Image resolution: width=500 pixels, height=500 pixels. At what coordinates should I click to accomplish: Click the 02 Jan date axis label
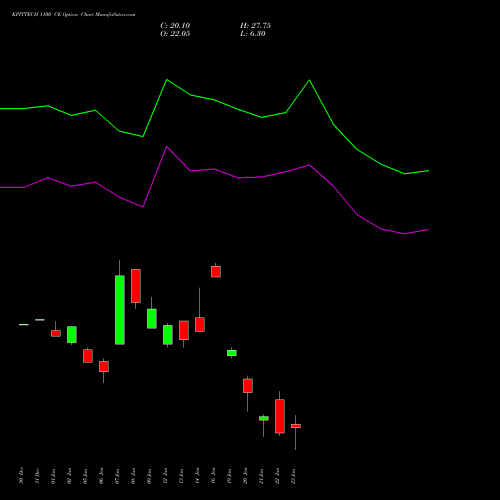click(x=69, y=476)
